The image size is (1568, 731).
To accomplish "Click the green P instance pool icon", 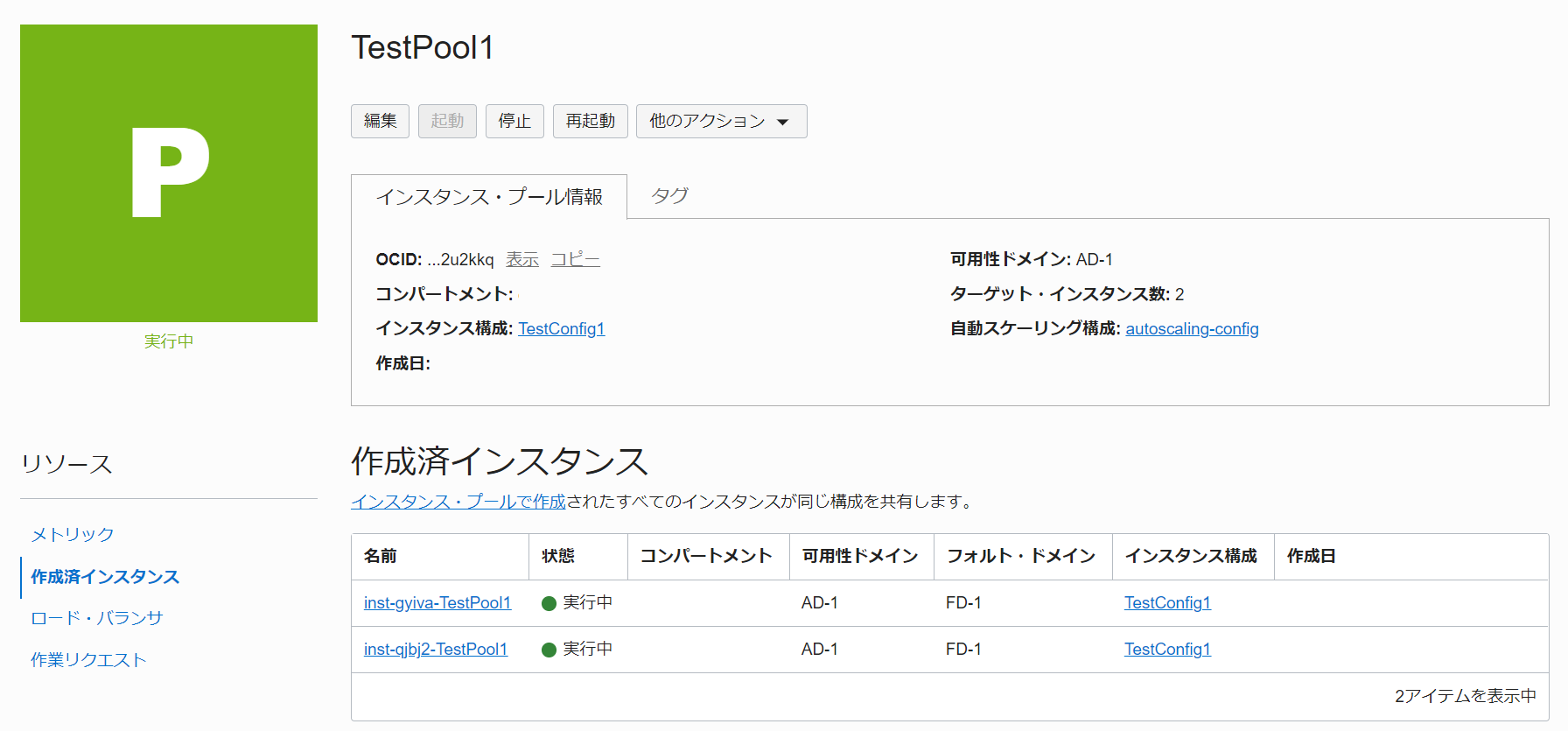I will coord(169,173).
